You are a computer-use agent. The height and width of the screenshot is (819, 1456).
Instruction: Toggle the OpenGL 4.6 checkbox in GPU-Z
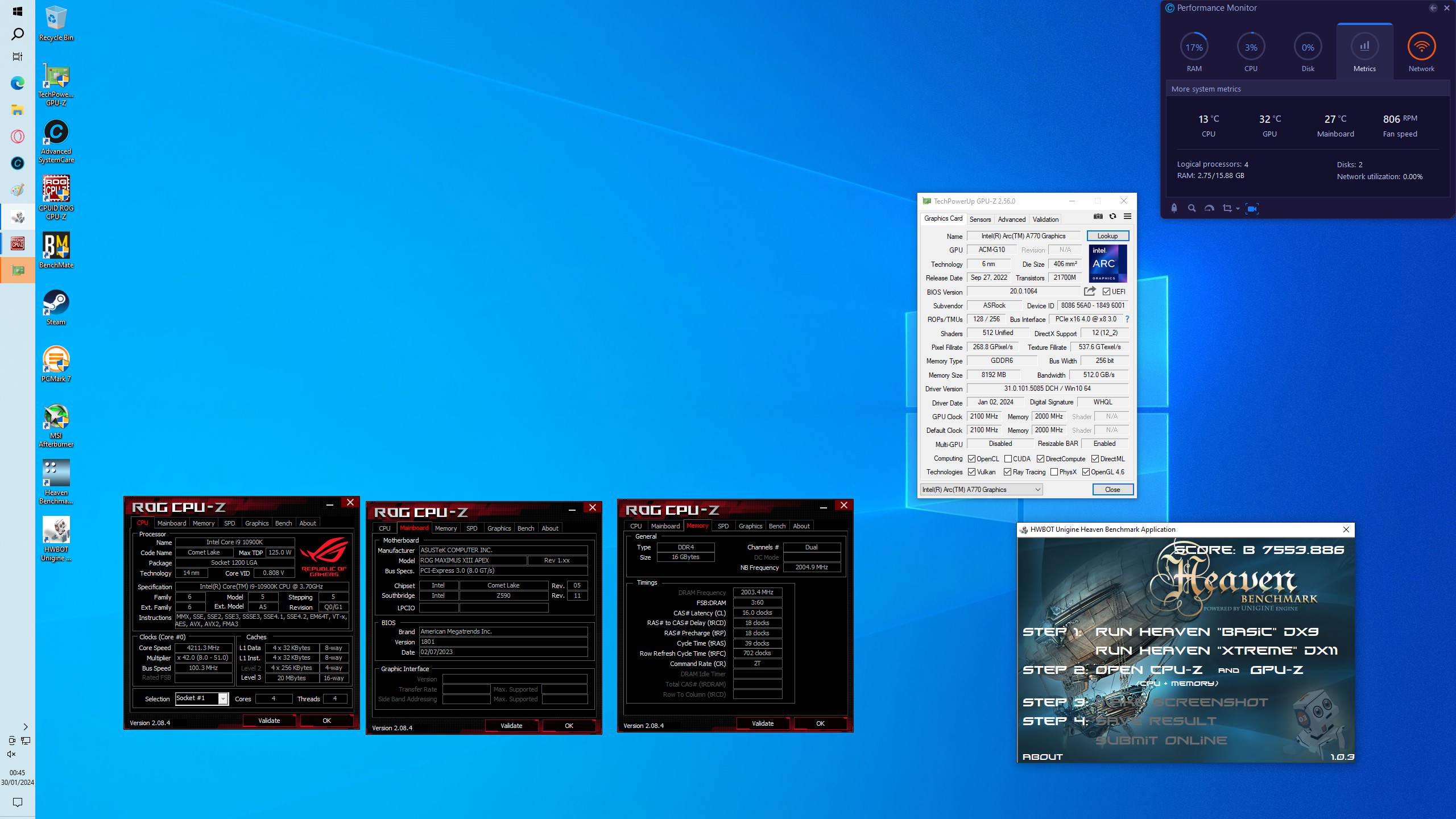click(x=1086, y=472)
